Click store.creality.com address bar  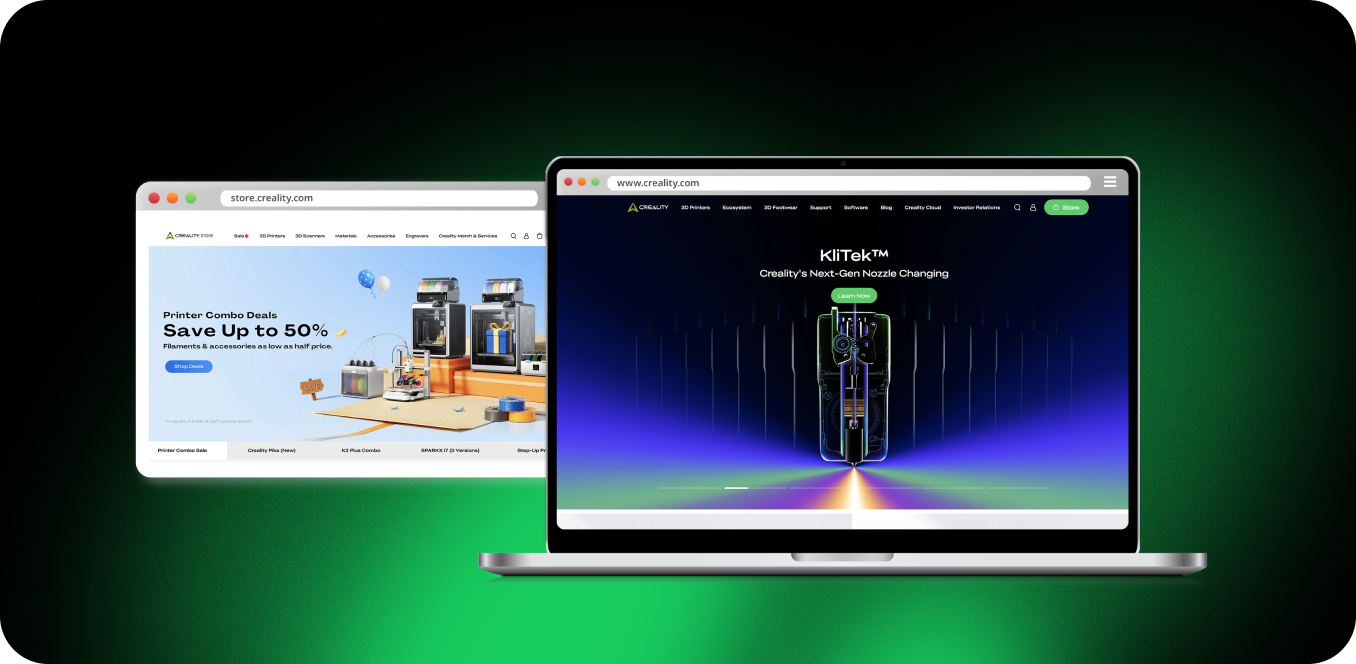point(380,198)
